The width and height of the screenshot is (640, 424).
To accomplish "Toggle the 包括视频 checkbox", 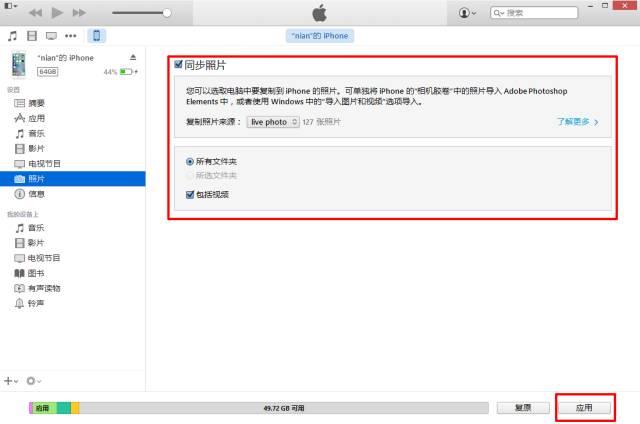I will coord(189,195).
